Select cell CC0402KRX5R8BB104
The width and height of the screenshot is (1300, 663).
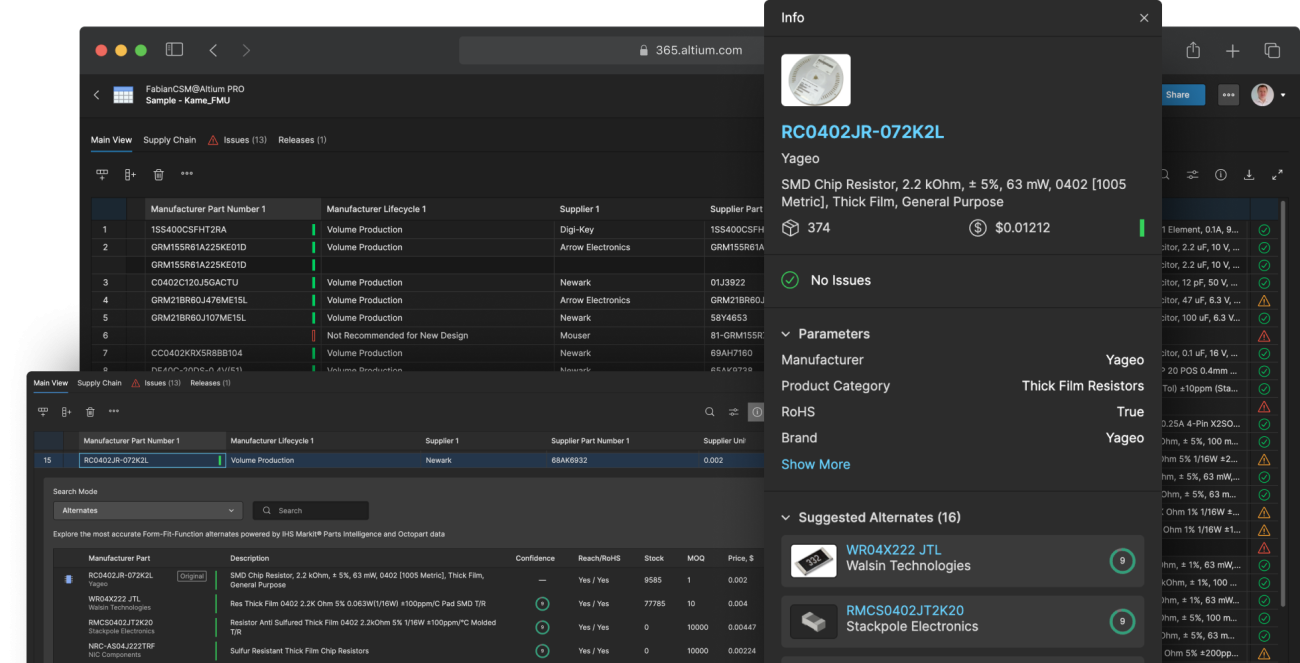[232, 353]
